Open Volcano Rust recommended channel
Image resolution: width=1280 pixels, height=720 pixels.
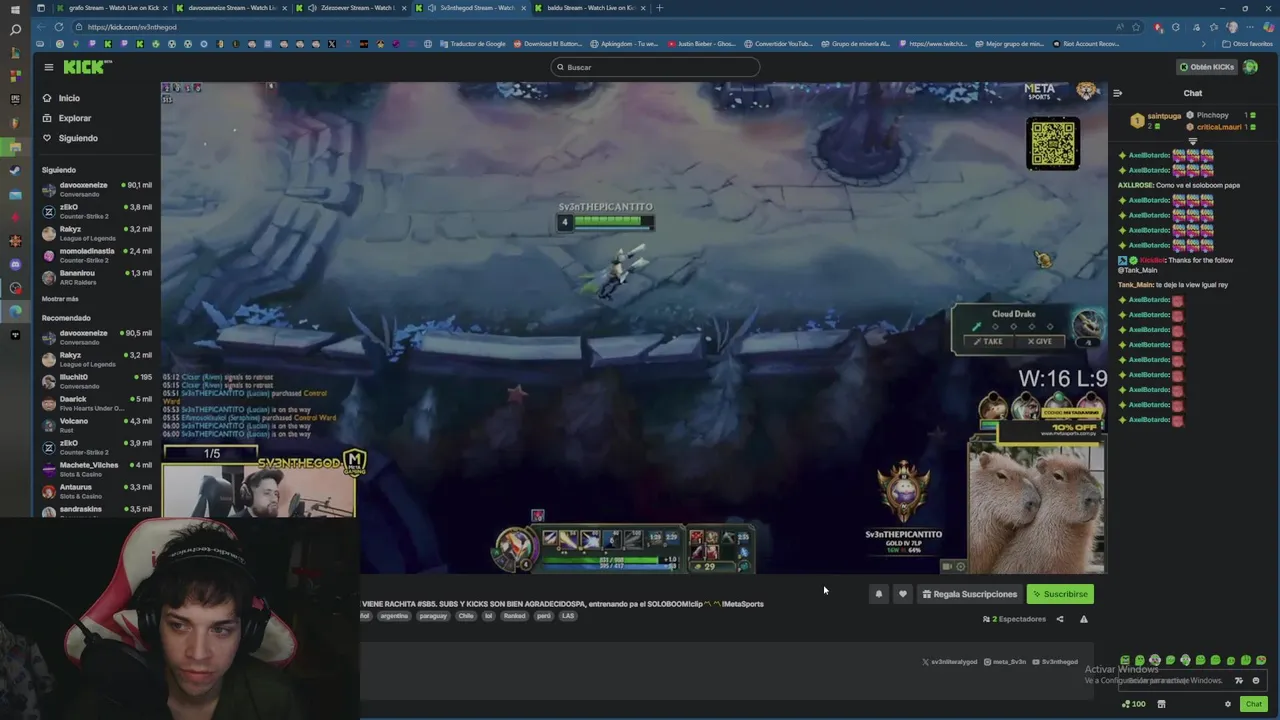click(97, 425)
